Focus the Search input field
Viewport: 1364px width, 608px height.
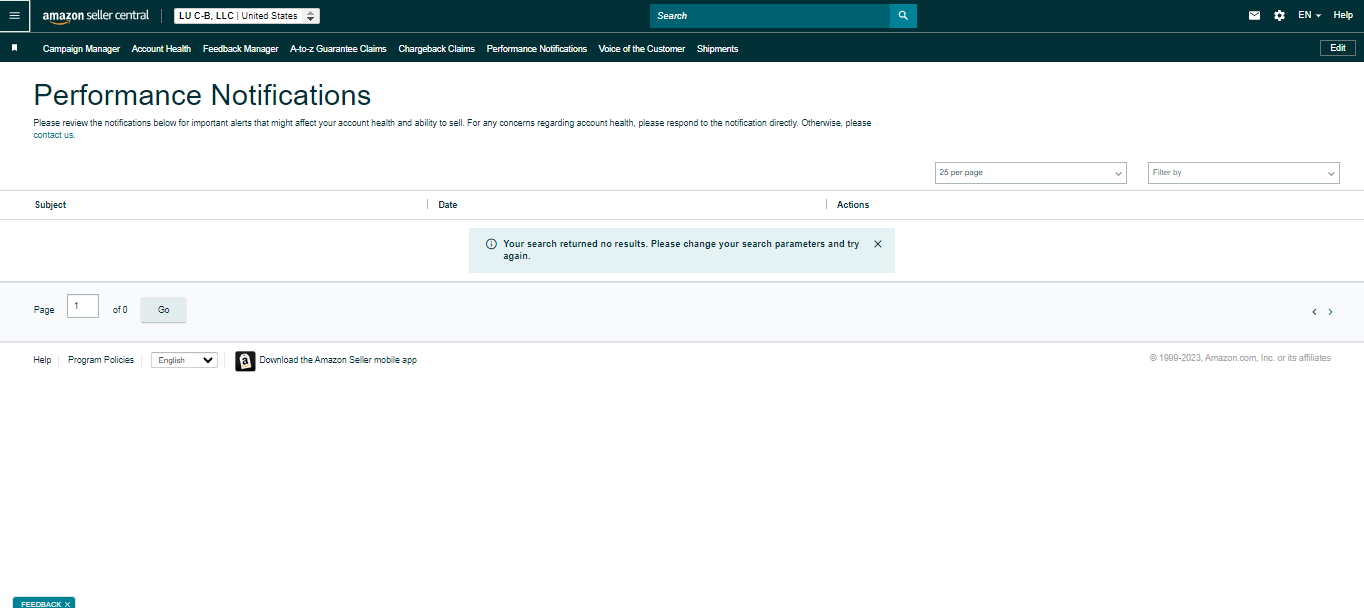coord(770,16)
